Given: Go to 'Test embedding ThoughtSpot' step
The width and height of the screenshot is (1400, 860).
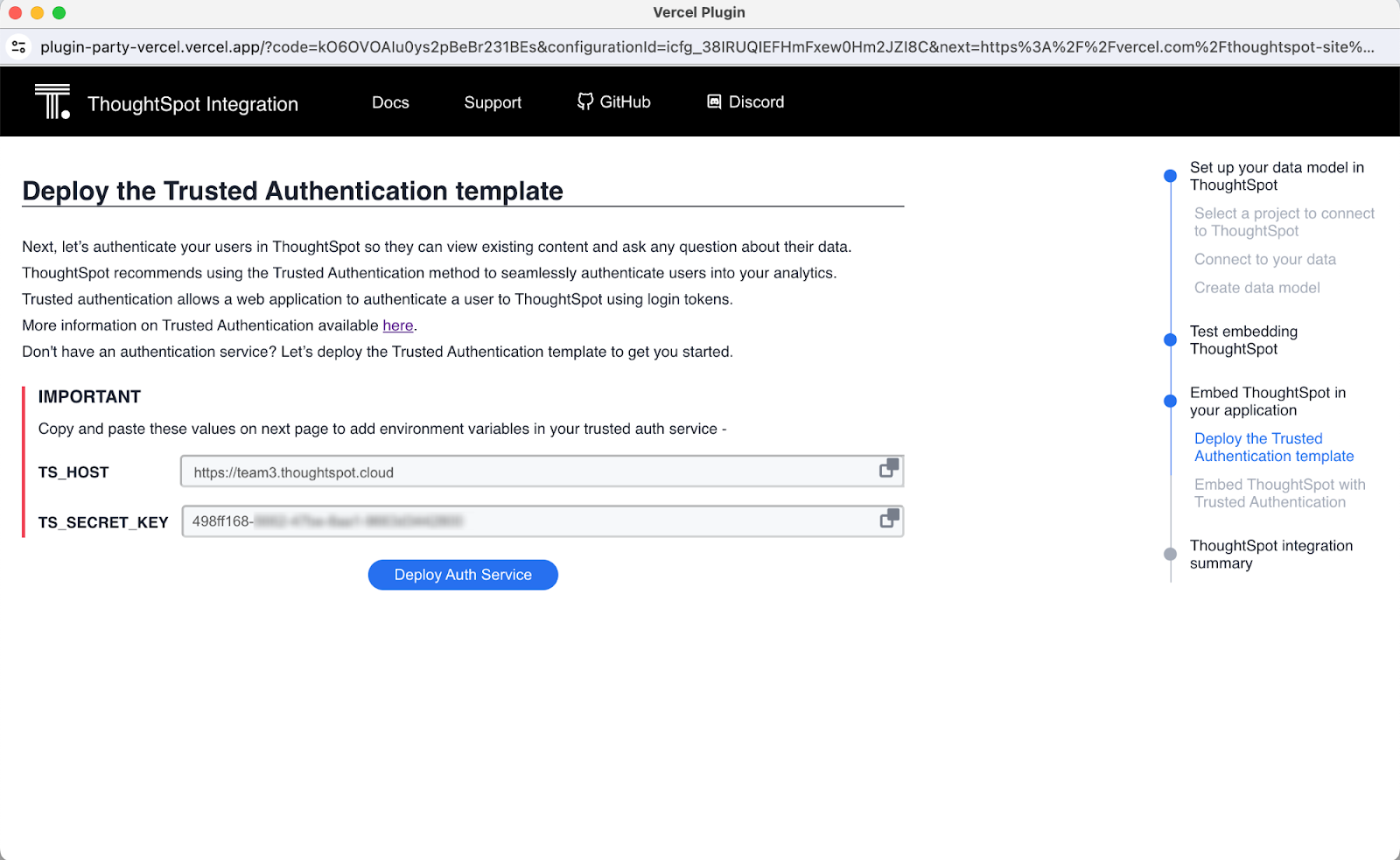Looking at the screenshot, I should (x=1243, y=340).
